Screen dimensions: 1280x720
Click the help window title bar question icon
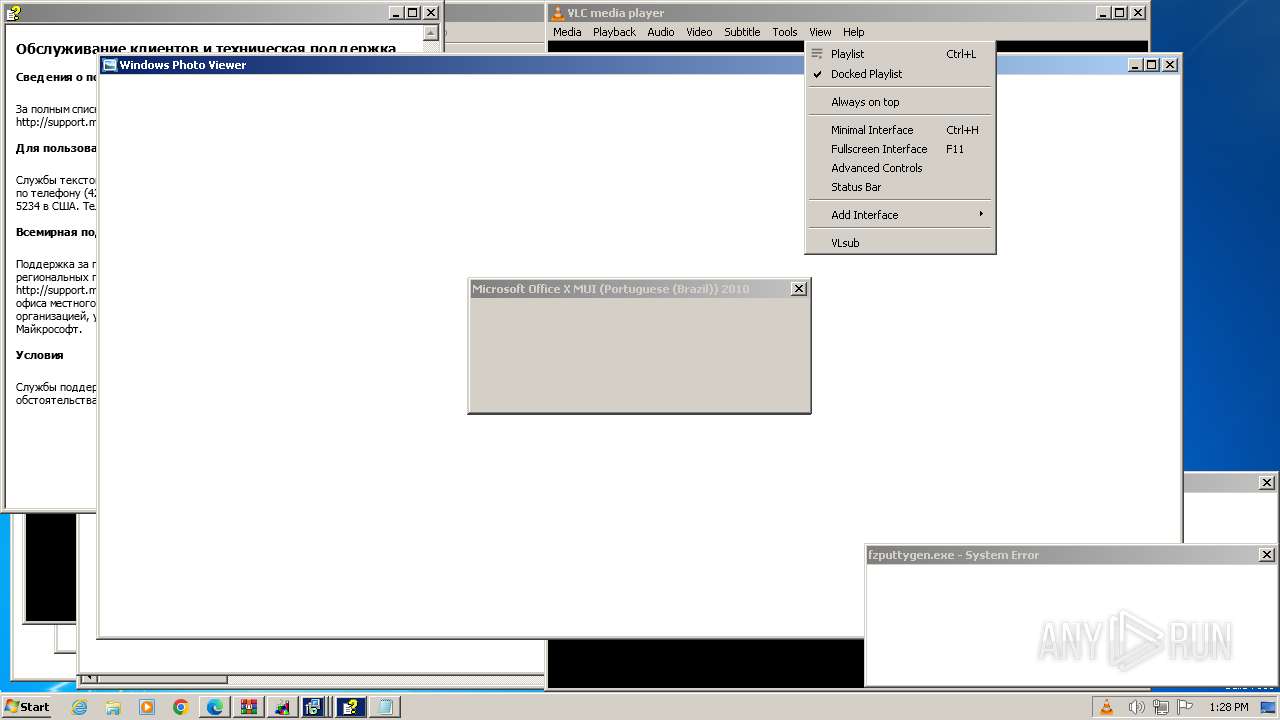(13, 13)
